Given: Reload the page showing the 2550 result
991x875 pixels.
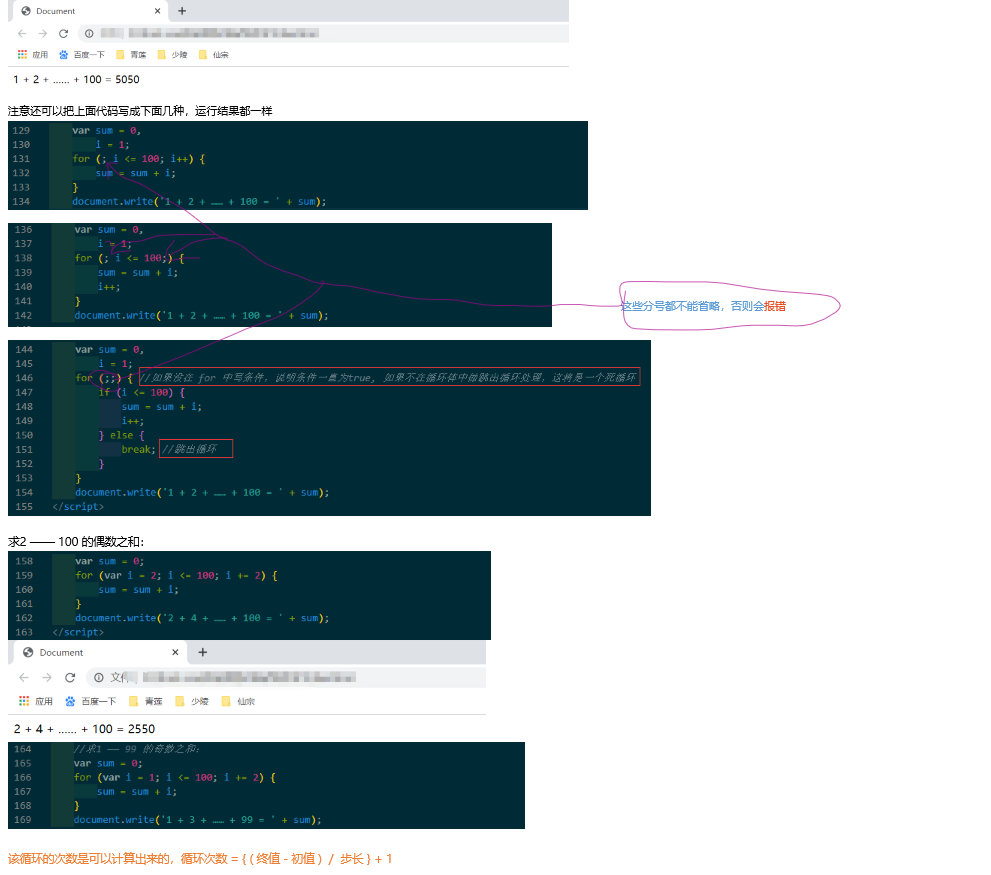Looking at the screenshot, I should tap(70, 678).
